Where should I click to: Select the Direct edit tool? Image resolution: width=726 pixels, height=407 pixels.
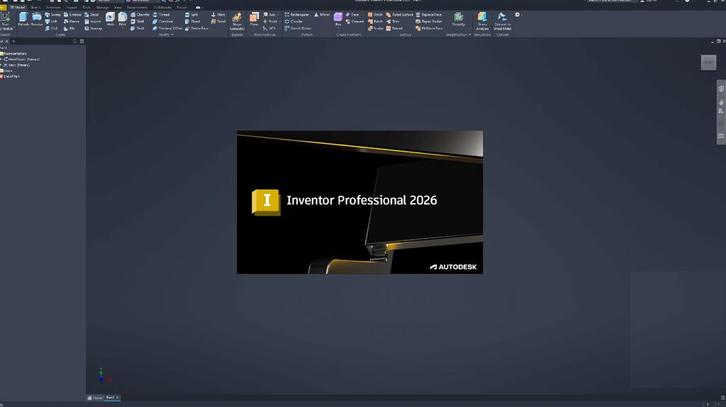(193, 21)
